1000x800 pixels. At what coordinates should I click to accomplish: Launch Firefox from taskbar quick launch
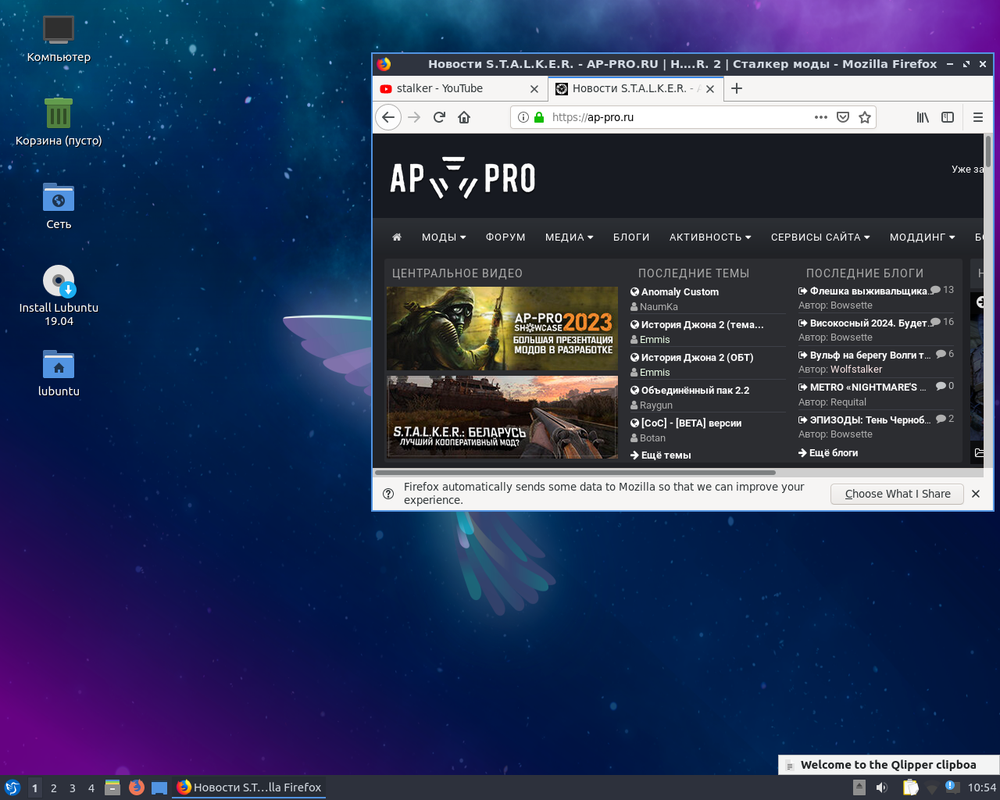point(136,788)
